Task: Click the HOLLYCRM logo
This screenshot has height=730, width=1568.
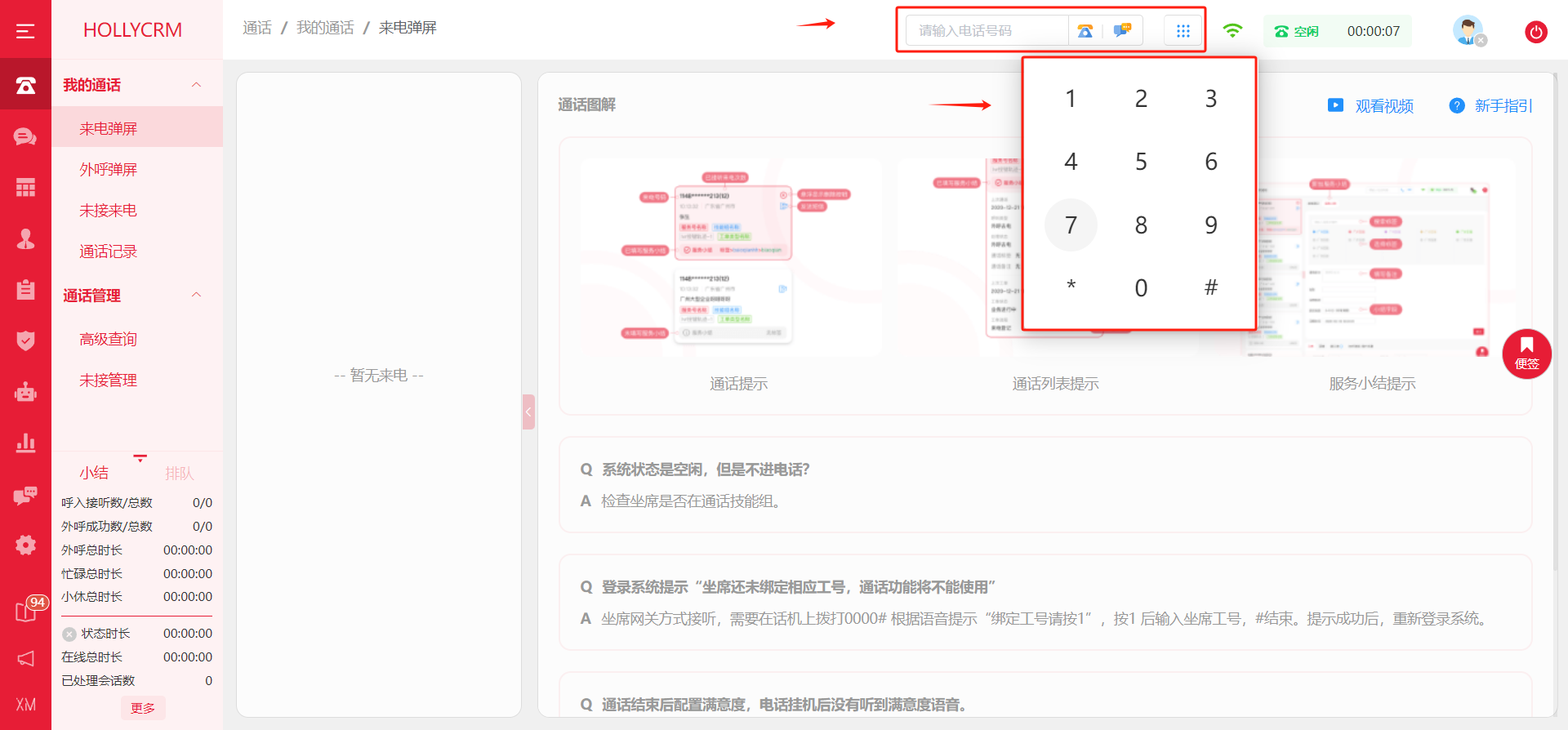Action: [132, 30]
